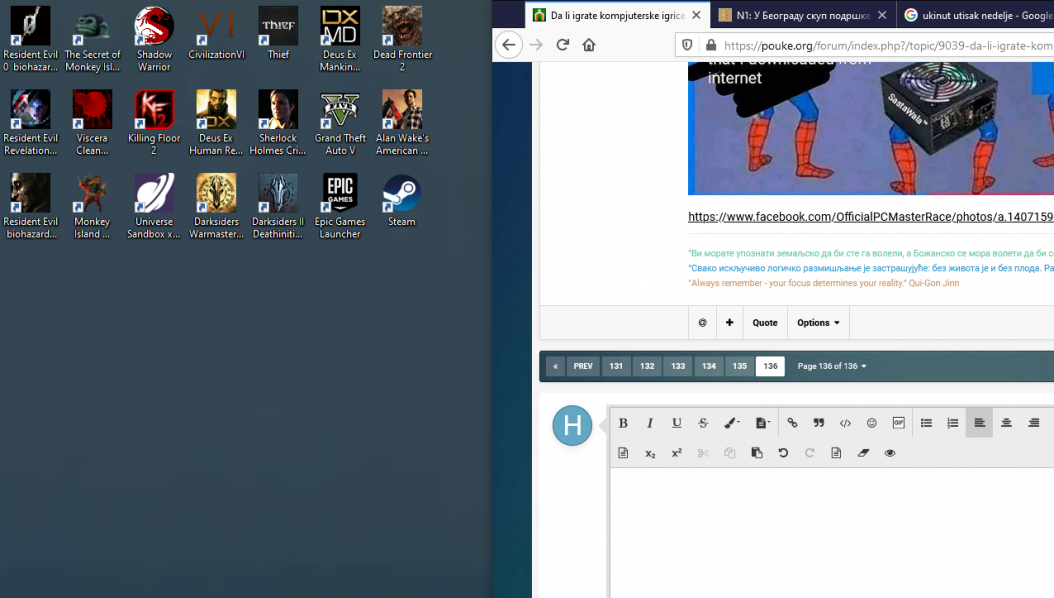Open the text color brush dropdown
This screenshot has height=598, width=1054.
731,423
